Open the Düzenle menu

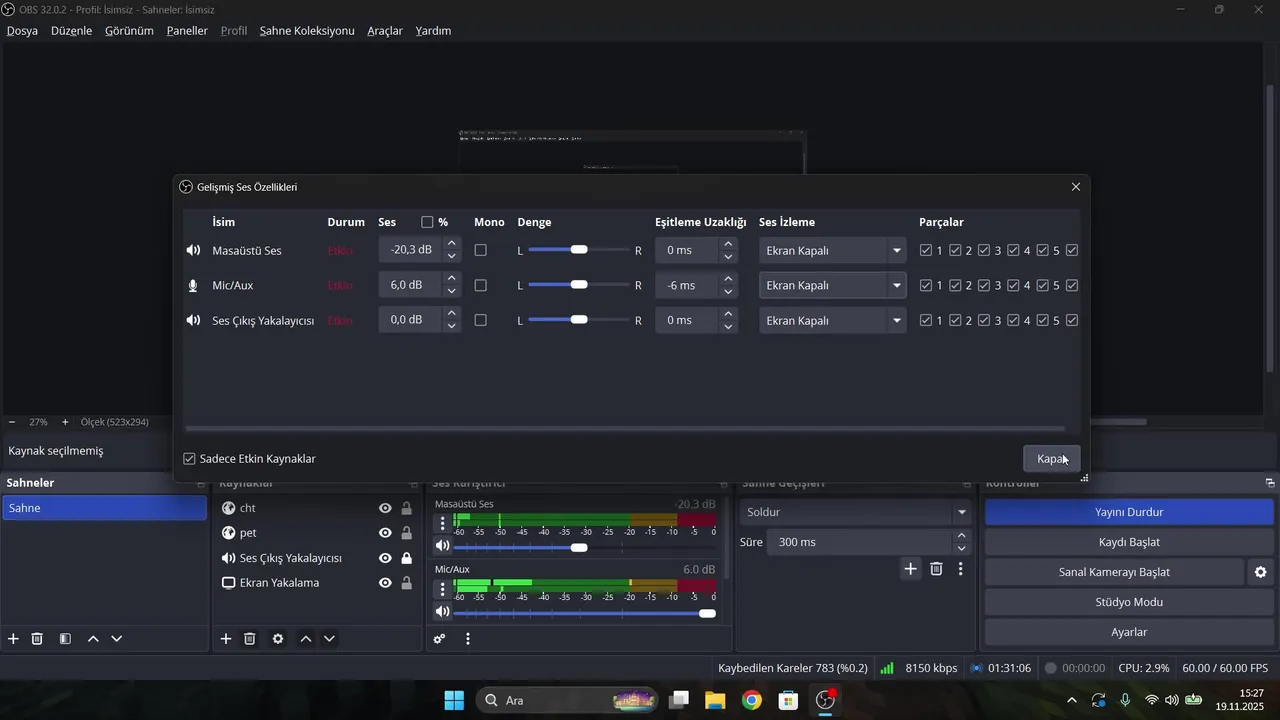tap(71, 31)
